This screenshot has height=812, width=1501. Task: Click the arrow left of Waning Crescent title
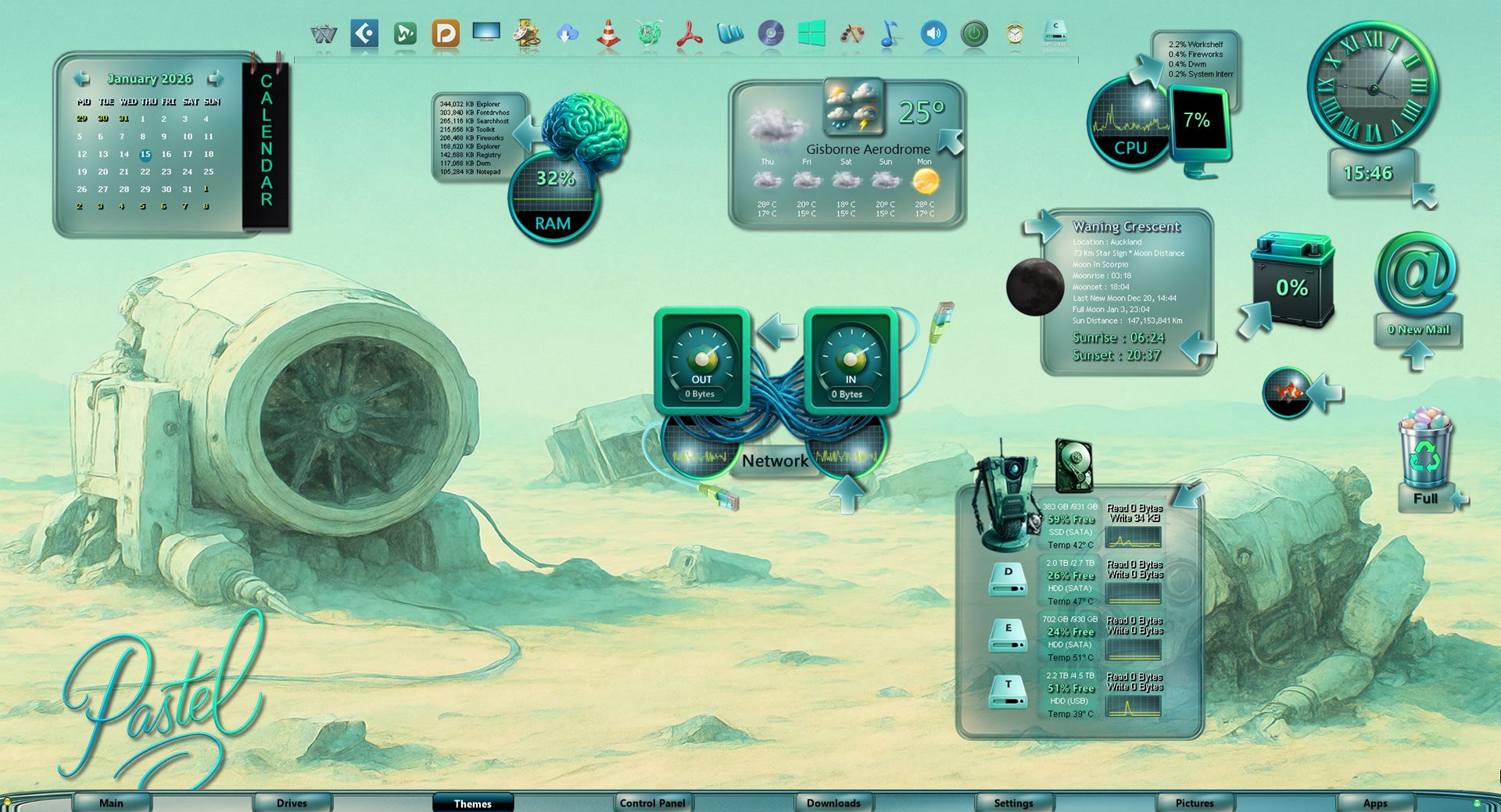1043,227
